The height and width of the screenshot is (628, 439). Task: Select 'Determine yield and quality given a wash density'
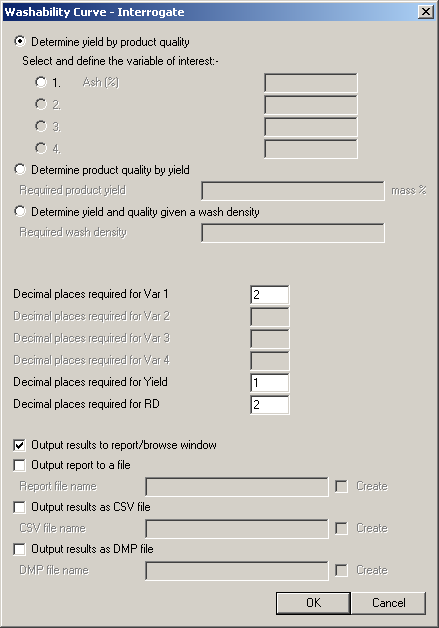[20, 211]
